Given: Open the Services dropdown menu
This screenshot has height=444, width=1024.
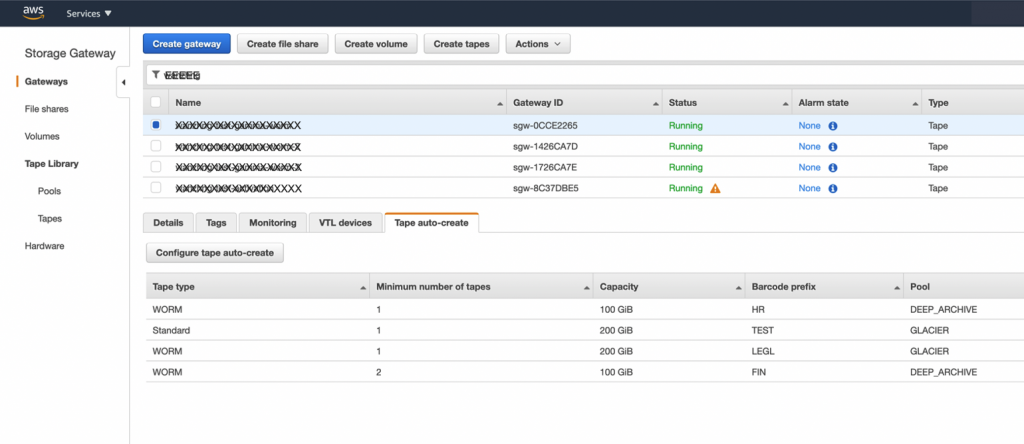Looking at the screenshot, I should pyautogui.click(x=89, y=13).
